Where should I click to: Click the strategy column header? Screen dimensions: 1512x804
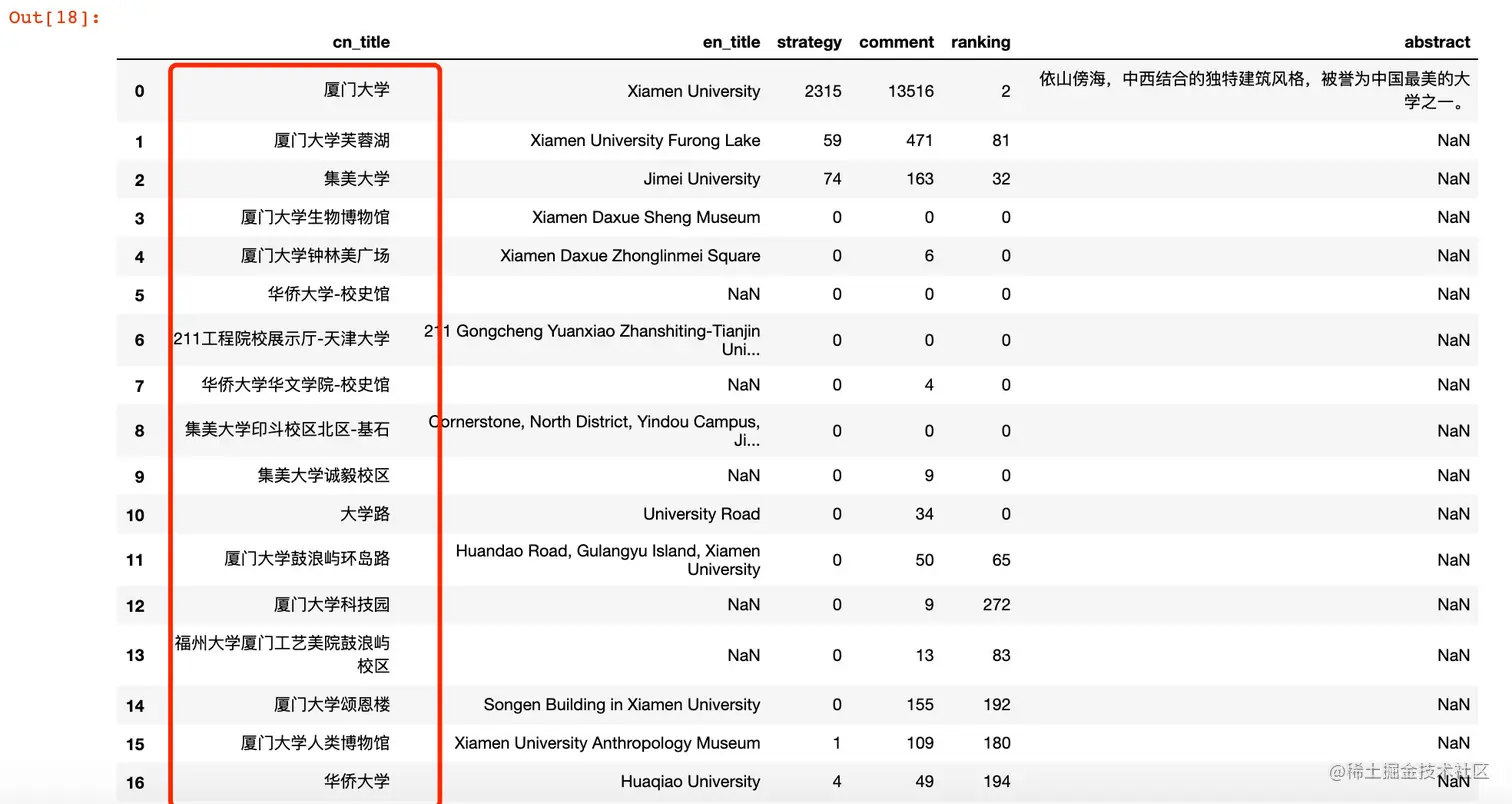coord(809,42)
